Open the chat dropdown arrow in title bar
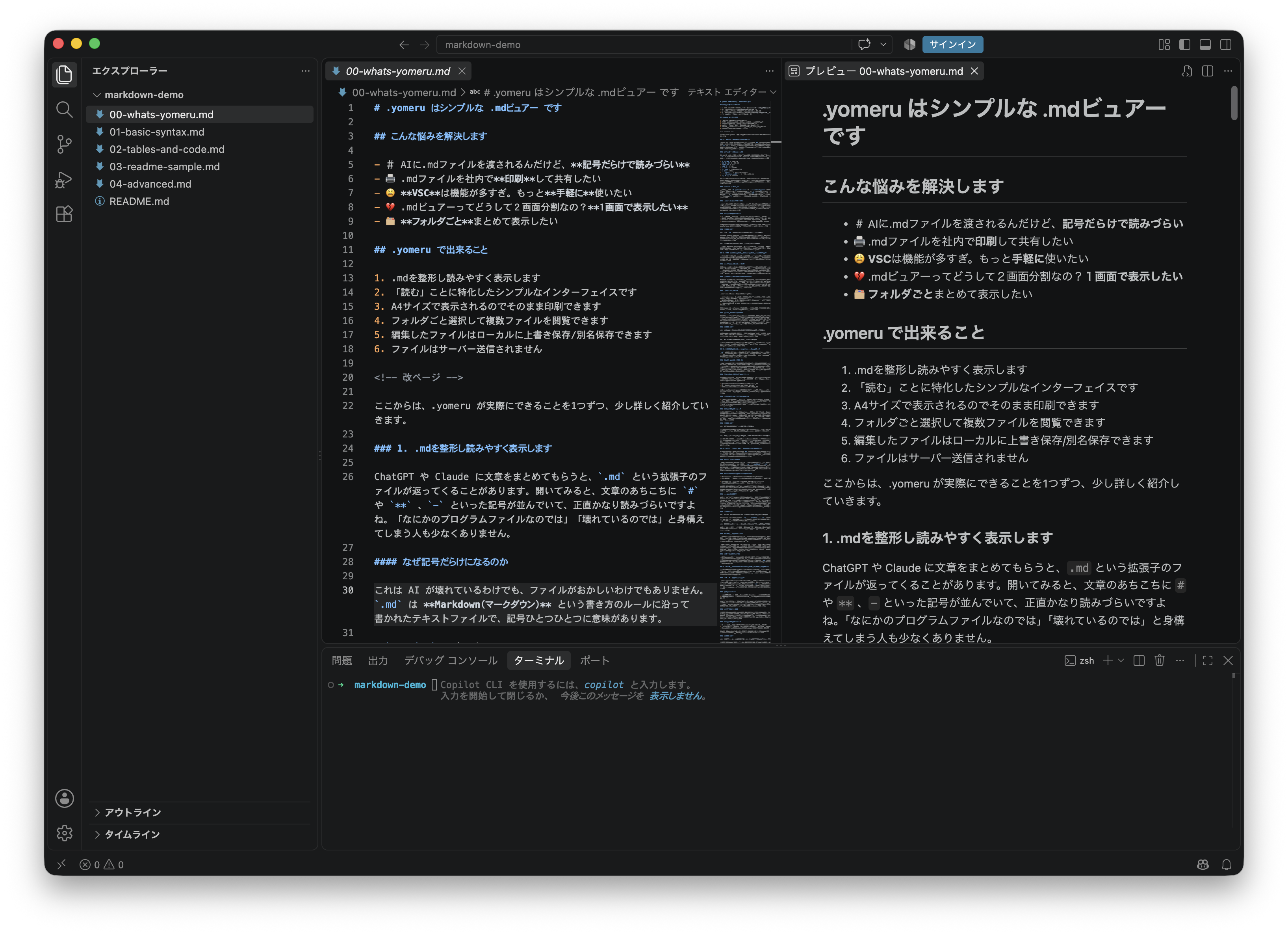The width and height of the screenshot is (1288, 934). click(x=883, y=44)
